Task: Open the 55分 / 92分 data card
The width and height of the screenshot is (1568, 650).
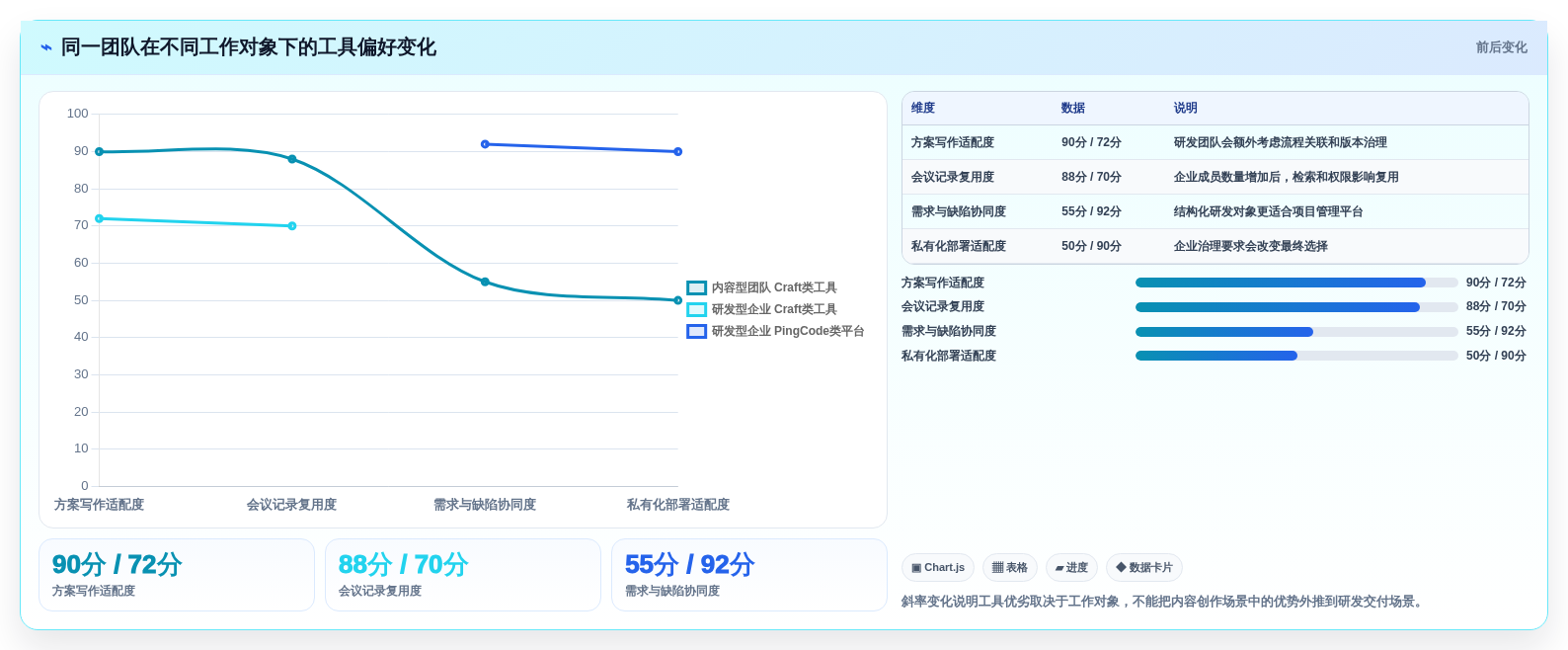Action: pyautogui.click(x=749, y=575)
